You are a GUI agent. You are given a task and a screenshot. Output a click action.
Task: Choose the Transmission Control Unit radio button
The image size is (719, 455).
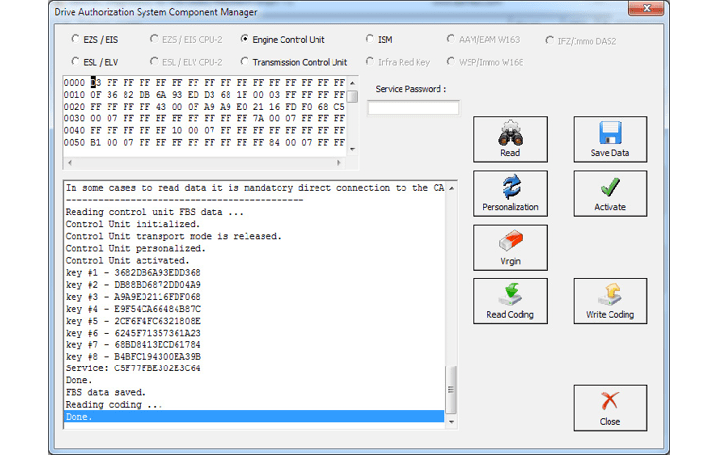(x=245, y=62)
